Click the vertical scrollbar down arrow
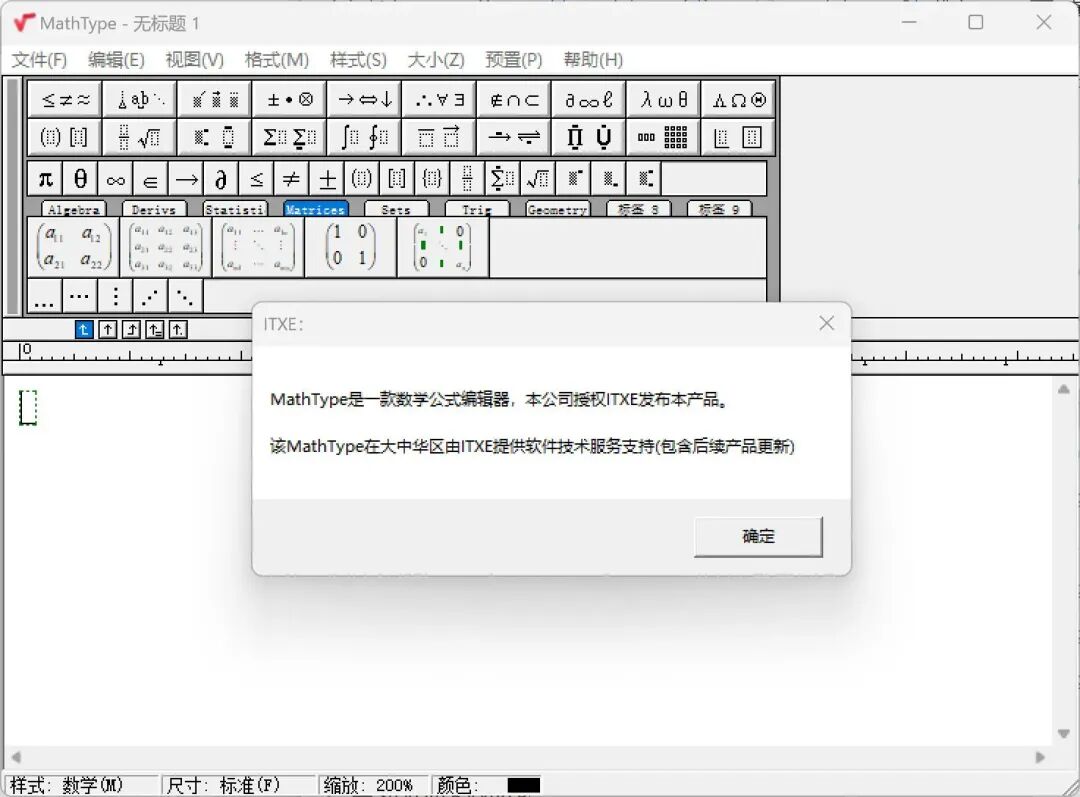The image size is (1080, 797). pos(1063,734)
